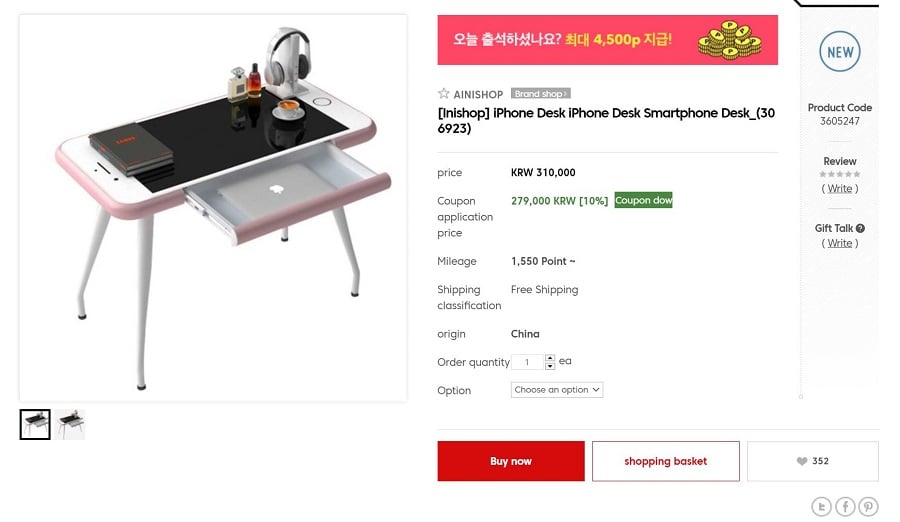Open the Choose an option dropdown
This screenshot has width=900, height=522.
click(557, 390)
